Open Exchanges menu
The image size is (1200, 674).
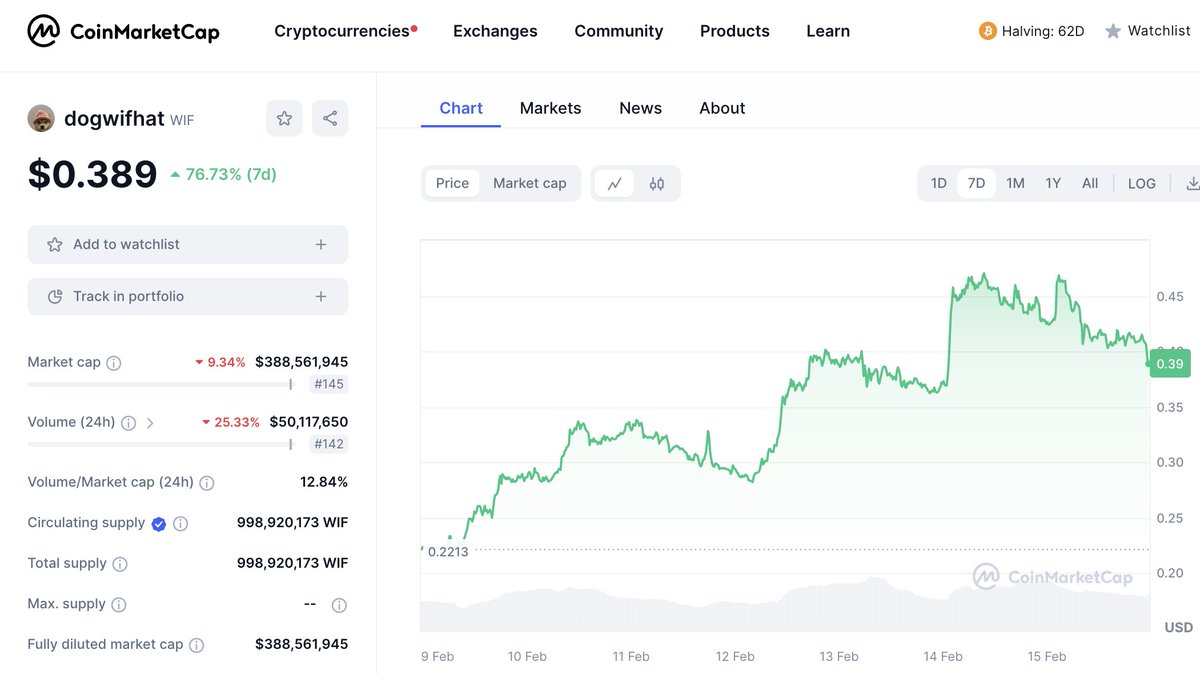coord(495,31)
